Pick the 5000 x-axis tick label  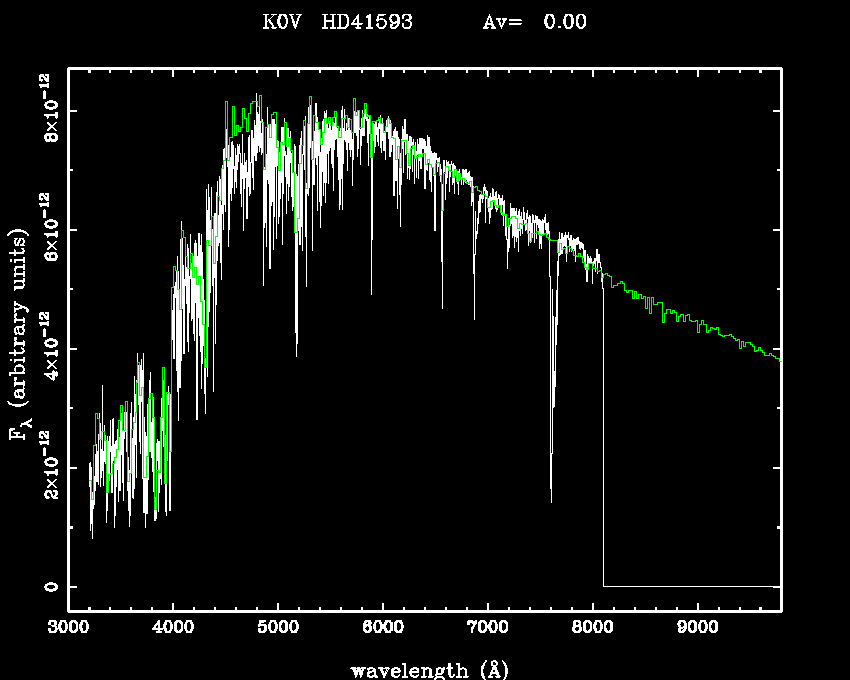coord(278,630)
